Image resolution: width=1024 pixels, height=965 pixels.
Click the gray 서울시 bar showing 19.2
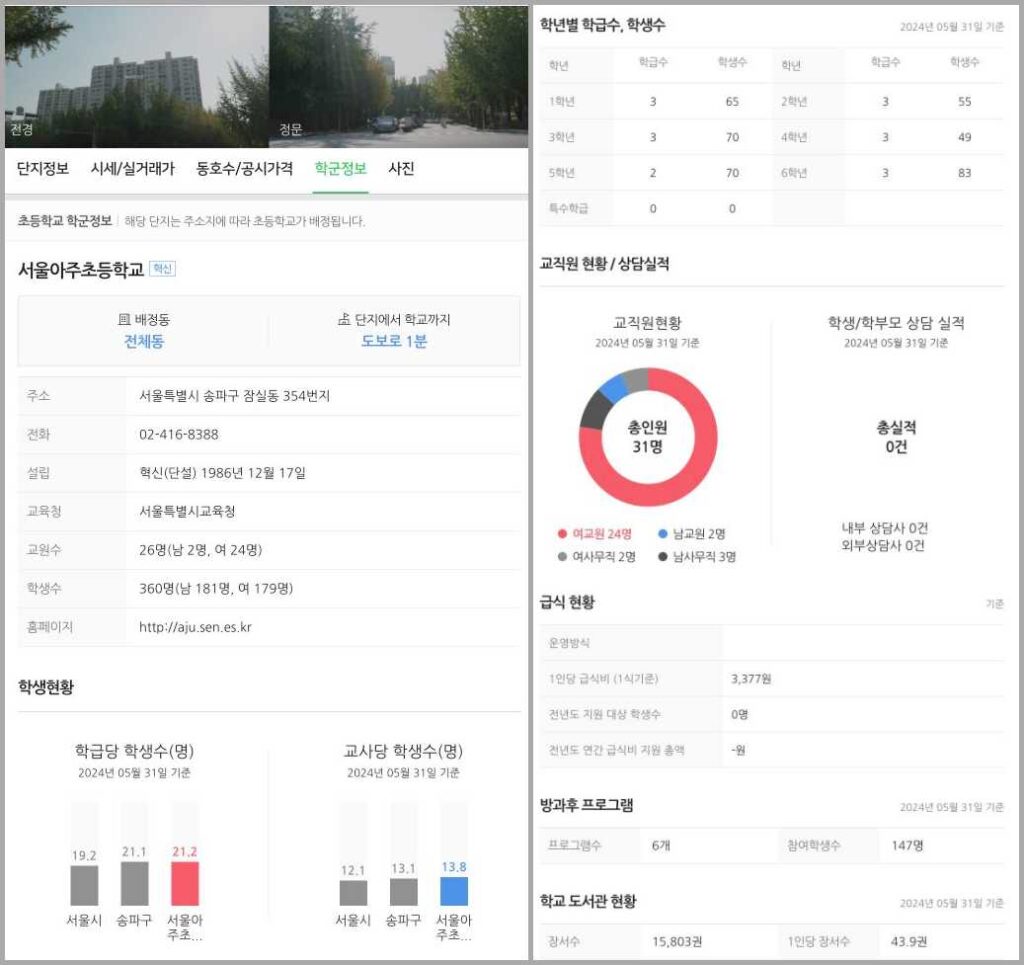pos(84,885)
